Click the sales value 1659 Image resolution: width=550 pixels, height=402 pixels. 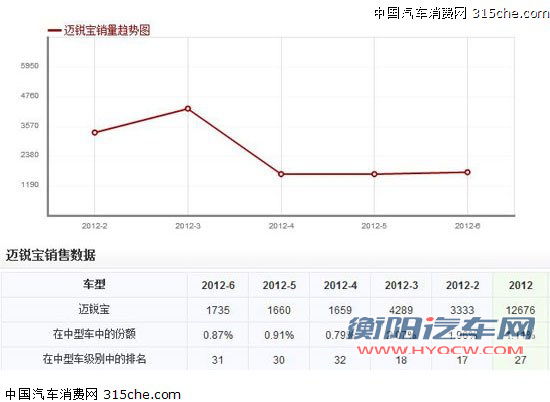point(340,310)
